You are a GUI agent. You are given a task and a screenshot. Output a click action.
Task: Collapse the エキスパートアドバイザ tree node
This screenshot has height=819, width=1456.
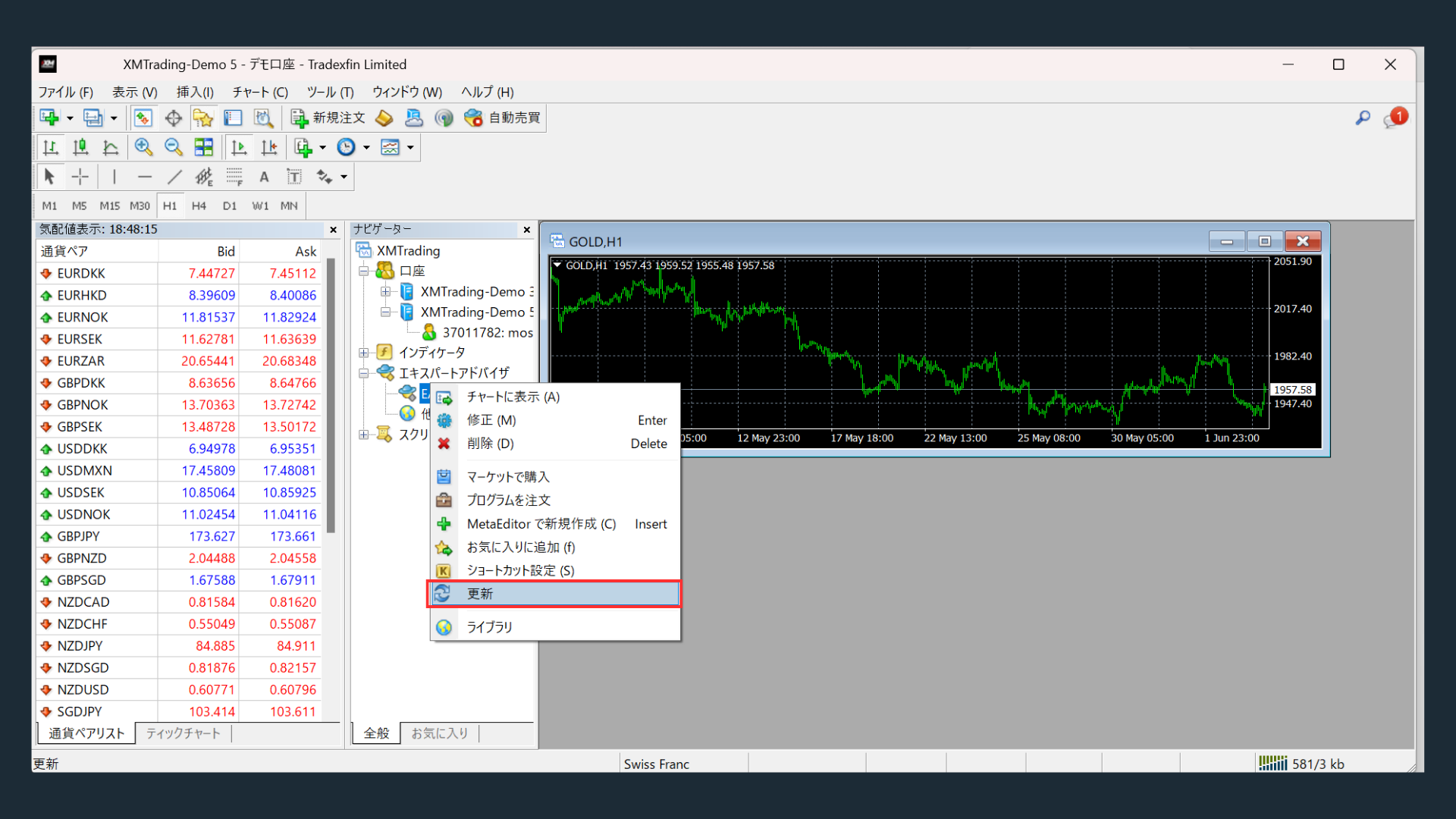(x=364, y=373)
